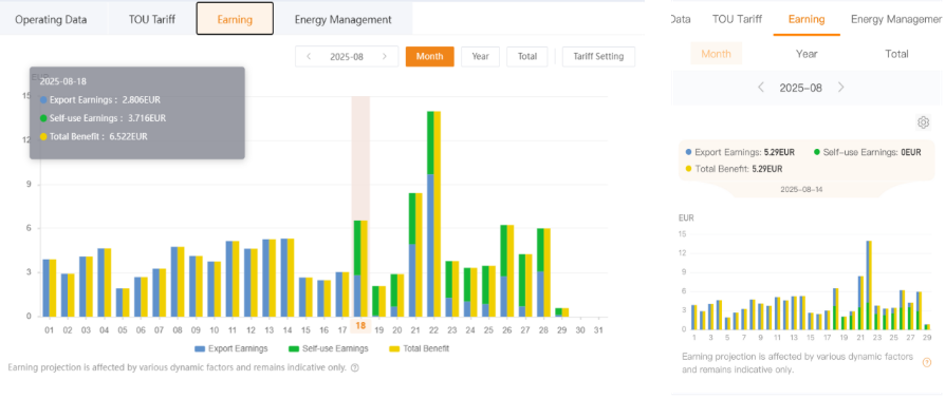Open the tariff settings gear icon

click(923, 122)
